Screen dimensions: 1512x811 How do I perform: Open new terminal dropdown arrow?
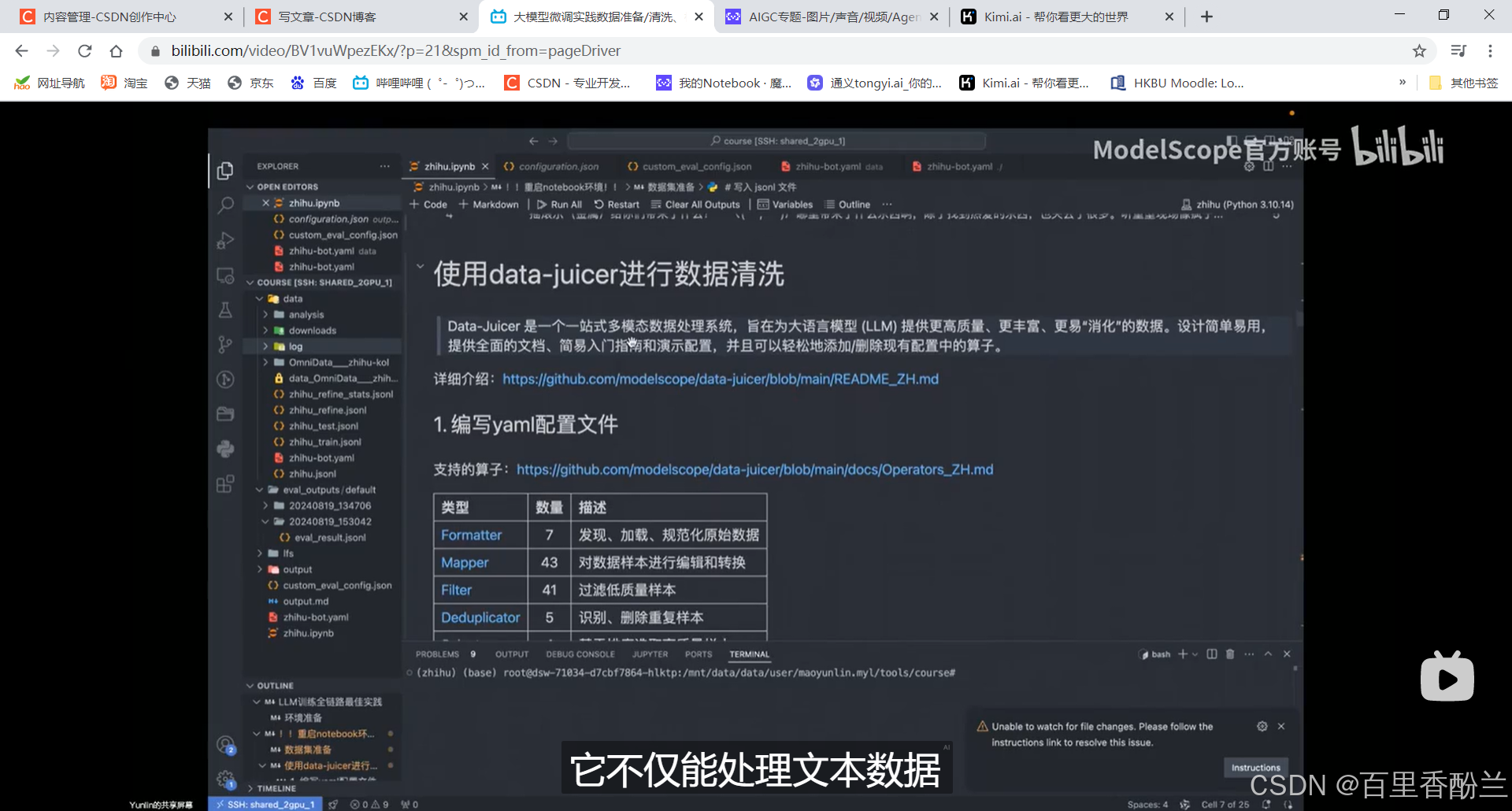pyautogui.click(x=1195, y=654)
